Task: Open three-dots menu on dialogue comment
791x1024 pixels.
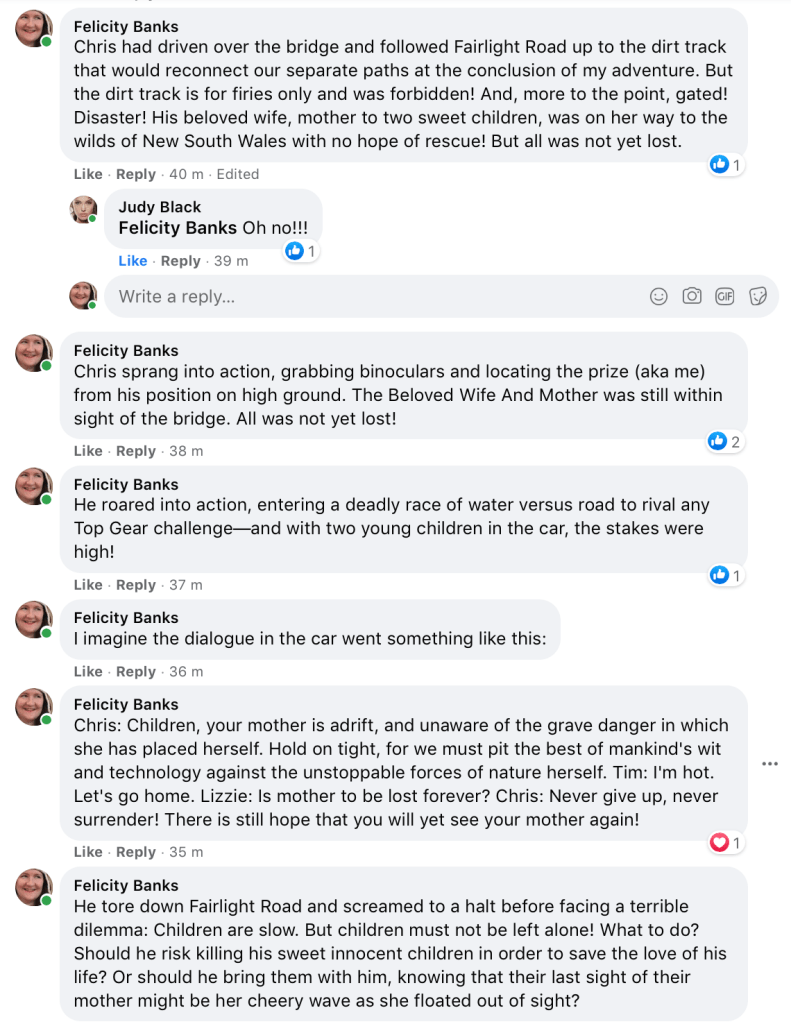Action: tap(769, 763)
